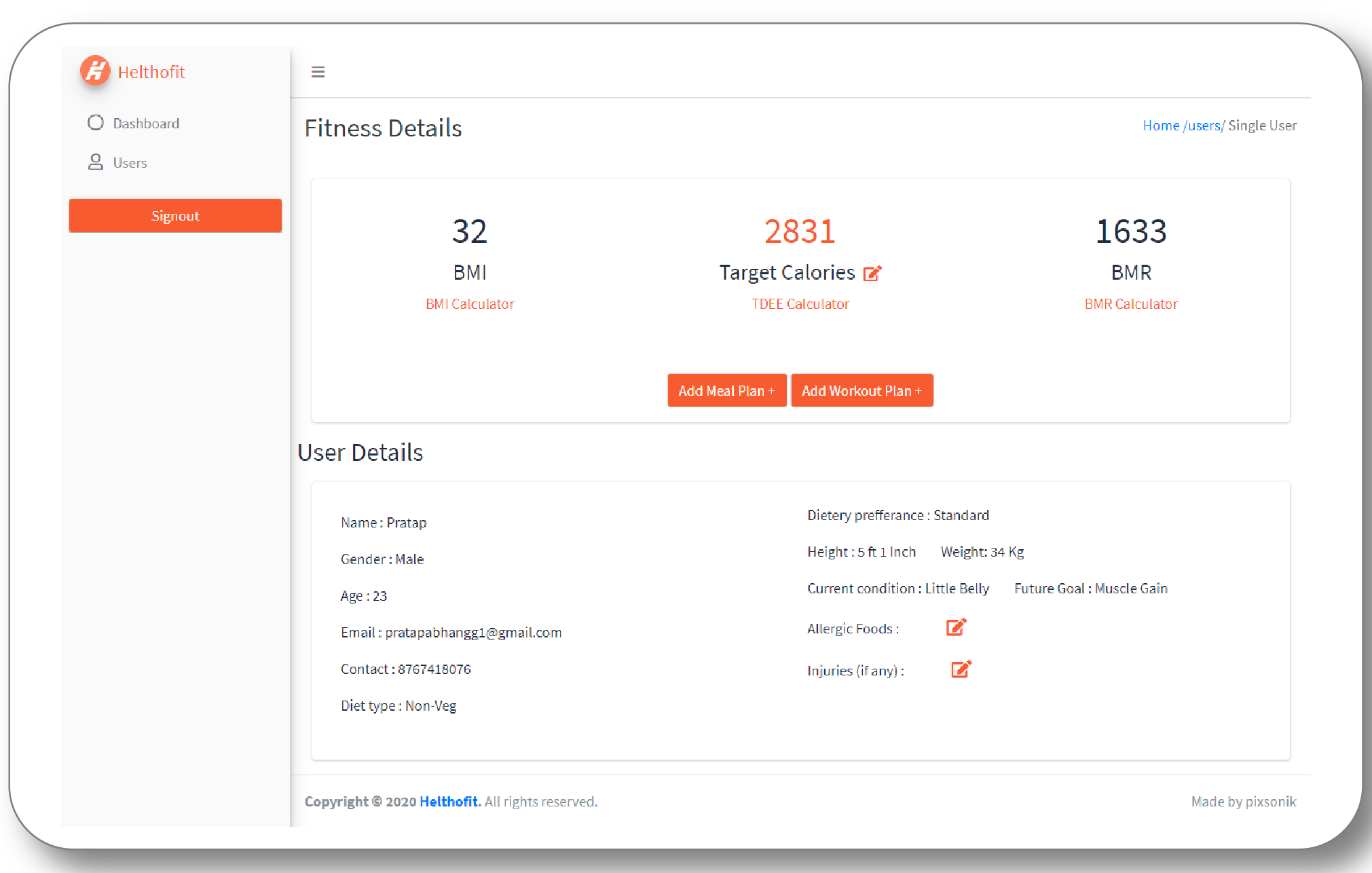Click Add Meal Plan button
Viewport: 1372px width, 873px height.
pos(726,391)
